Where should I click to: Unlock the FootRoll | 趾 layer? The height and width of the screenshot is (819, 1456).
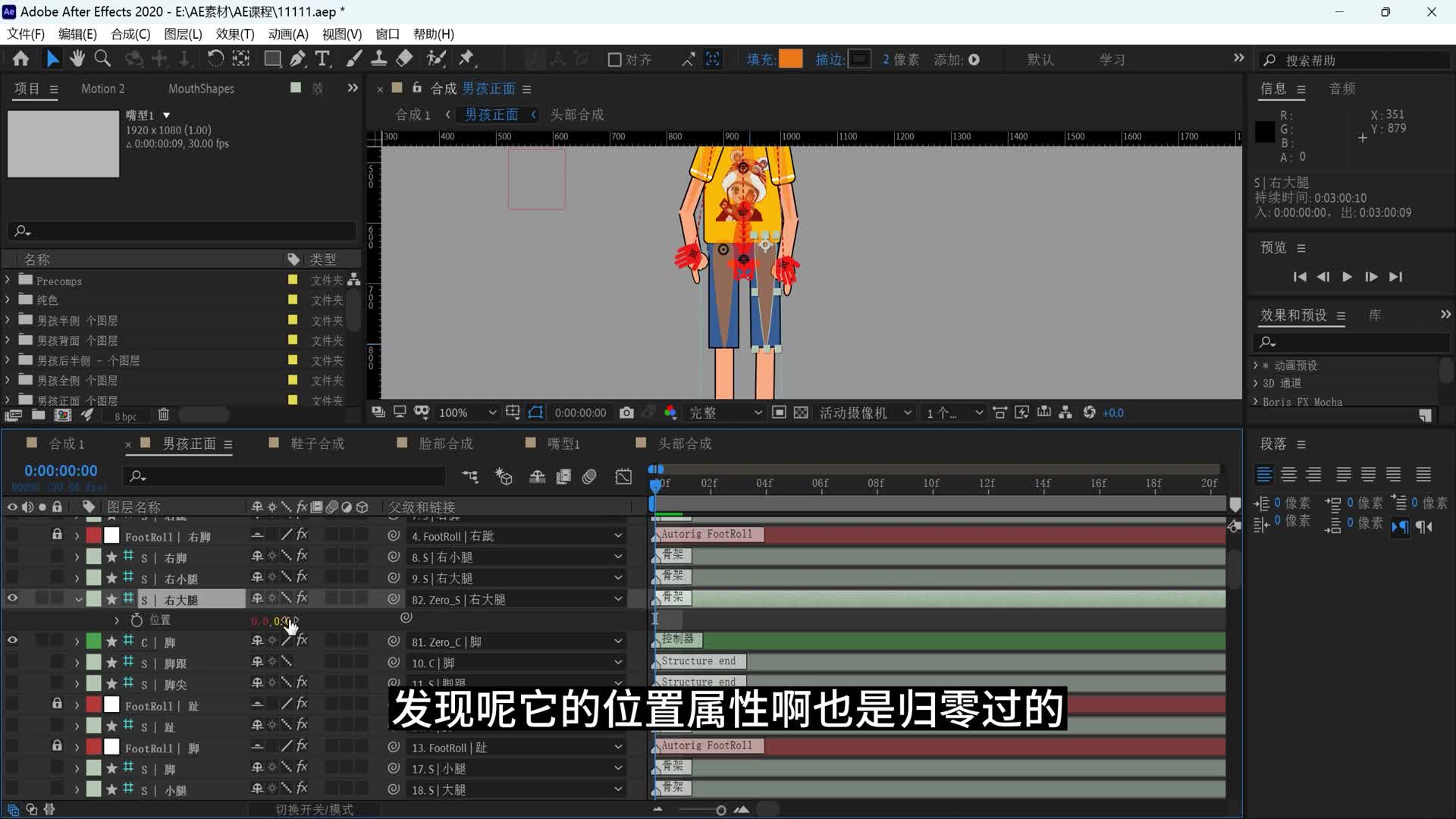[x=57, y=704]
